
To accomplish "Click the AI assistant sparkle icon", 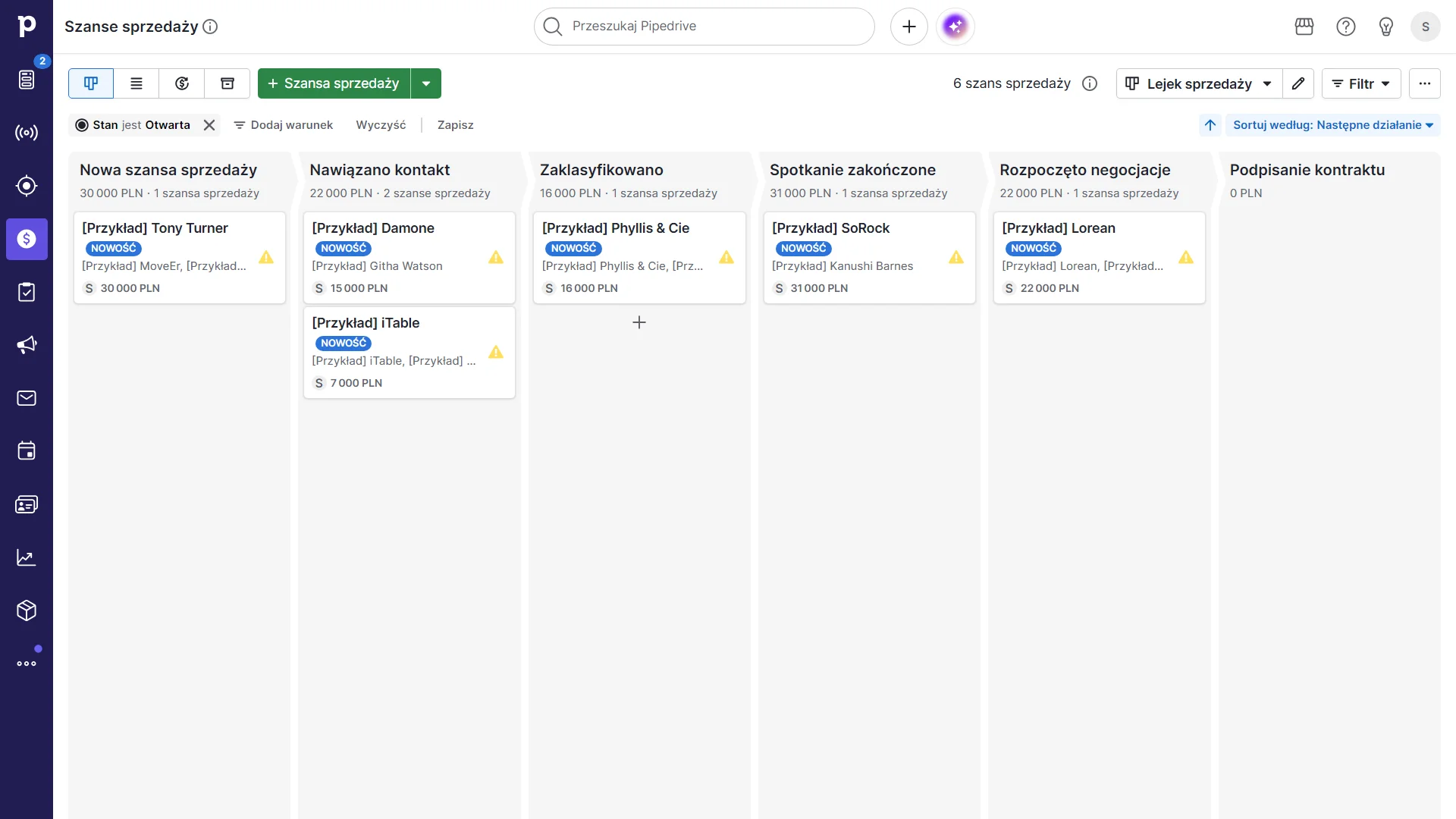I will coord(955,27).
